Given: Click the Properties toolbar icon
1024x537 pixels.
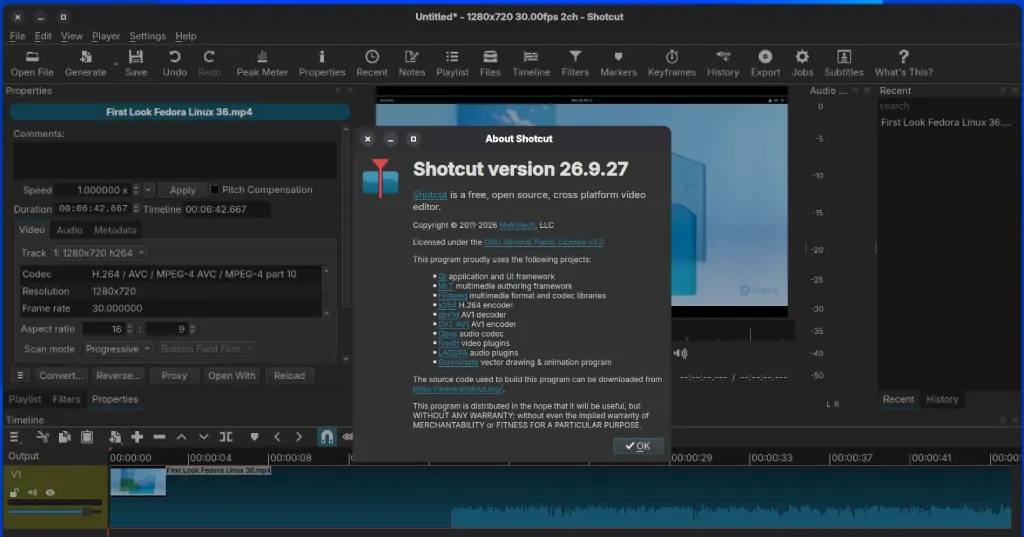Looking at the screenshot, I should coord(321,57).
